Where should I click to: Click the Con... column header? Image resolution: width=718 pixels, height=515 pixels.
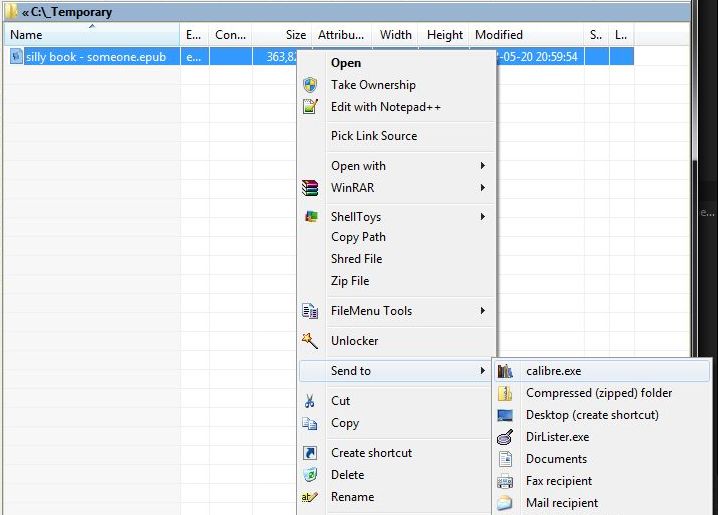[x=230, y=35]
